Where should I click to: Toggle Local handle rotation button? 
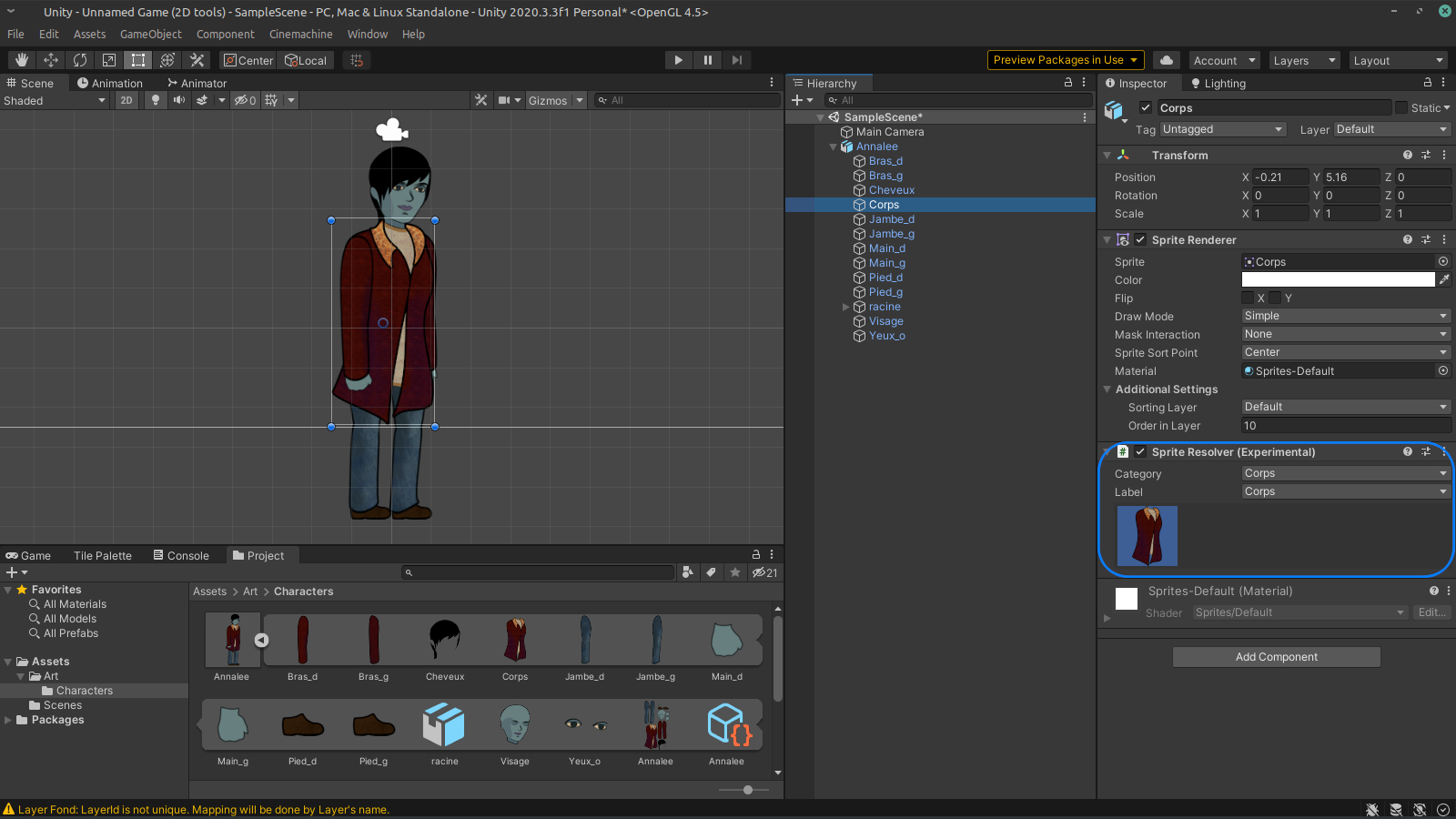(306, 60)
